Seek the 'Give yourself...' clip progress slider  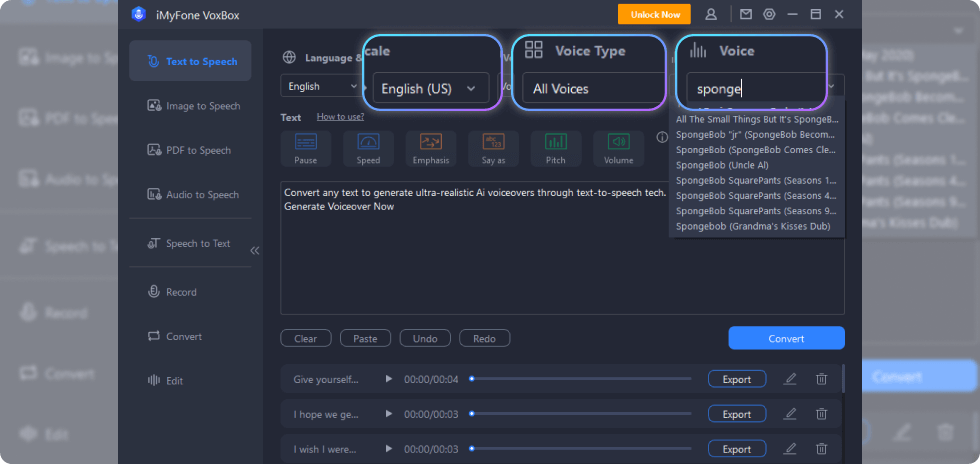click(581, 379)
